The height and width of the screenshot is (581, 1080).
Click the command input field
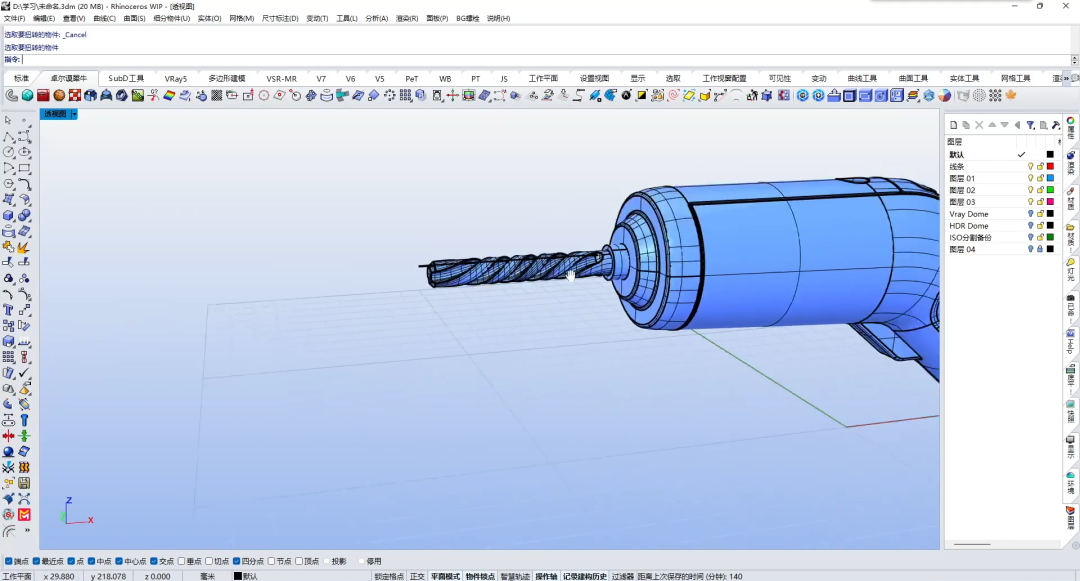[546, 60]
